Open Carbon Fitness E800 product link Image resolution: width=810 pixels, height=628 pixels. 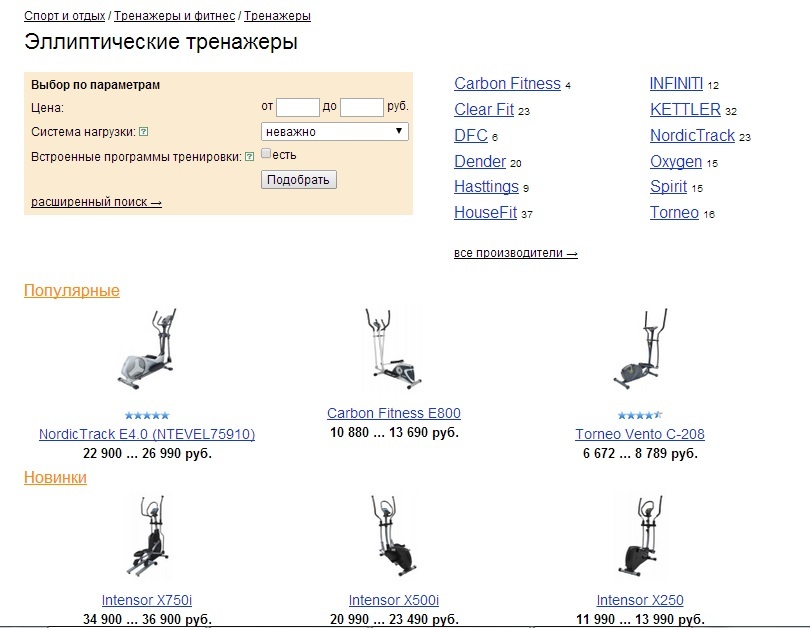point(394,413)
